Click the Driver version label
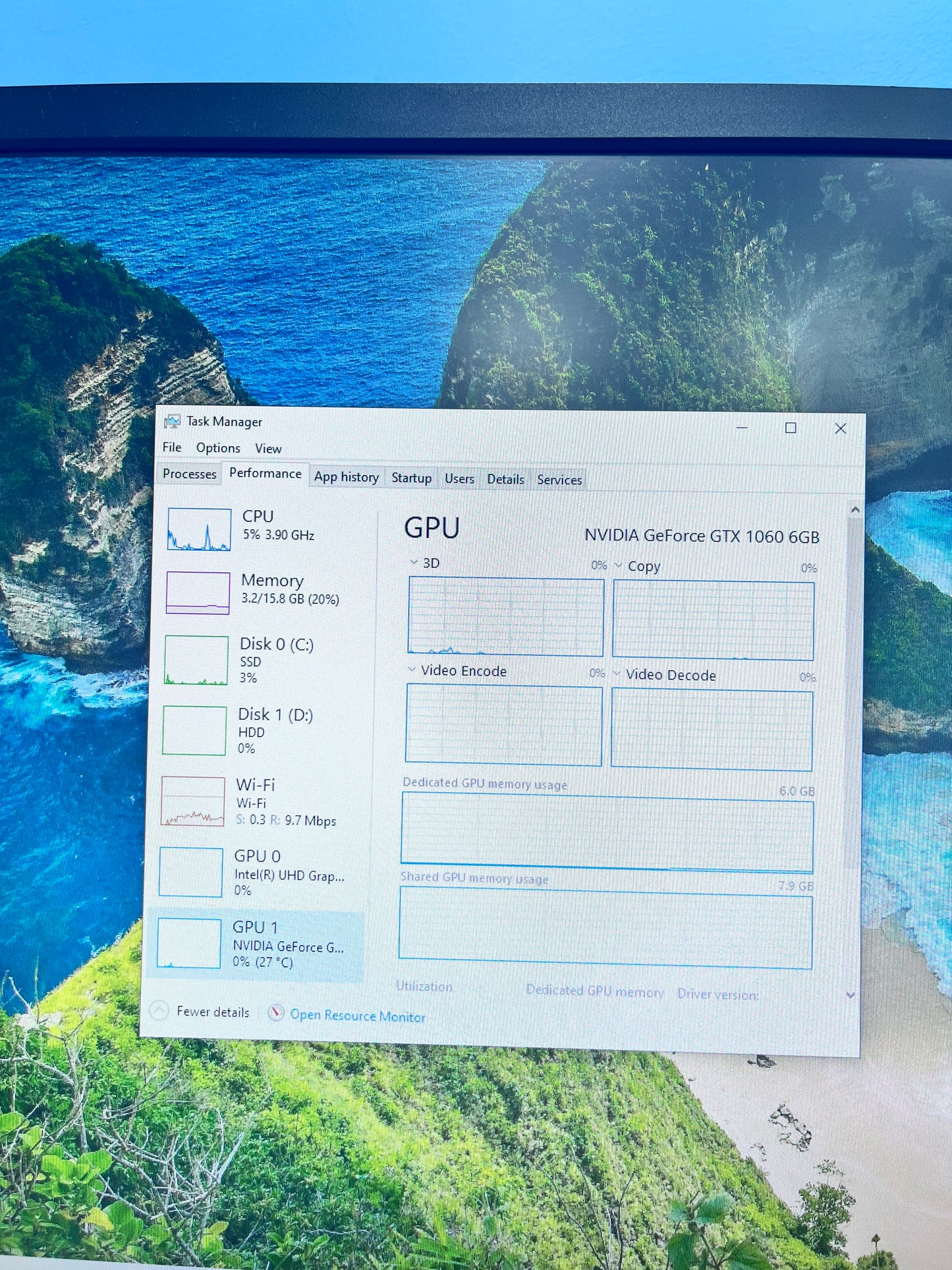The width and height of the screenshot is (952, 1270). point(718,994)
